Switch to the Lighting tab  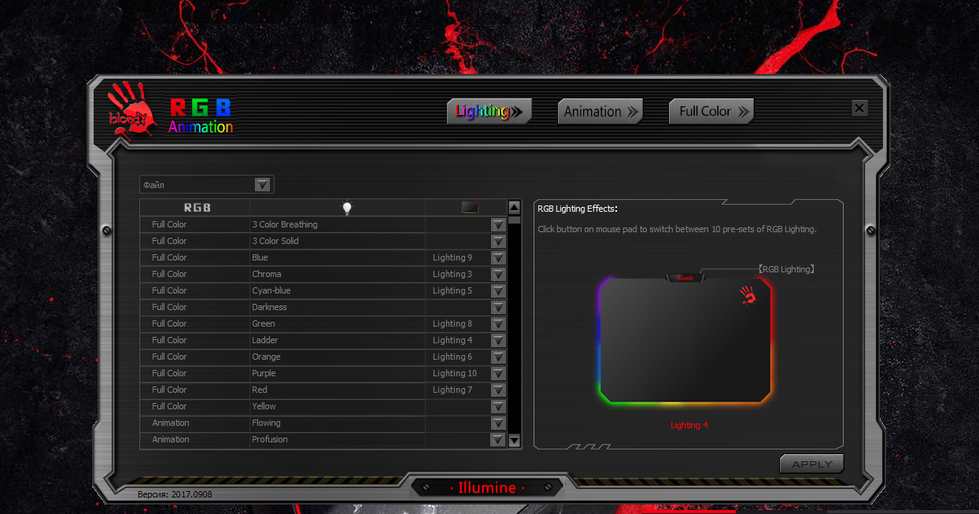(489, 111)
